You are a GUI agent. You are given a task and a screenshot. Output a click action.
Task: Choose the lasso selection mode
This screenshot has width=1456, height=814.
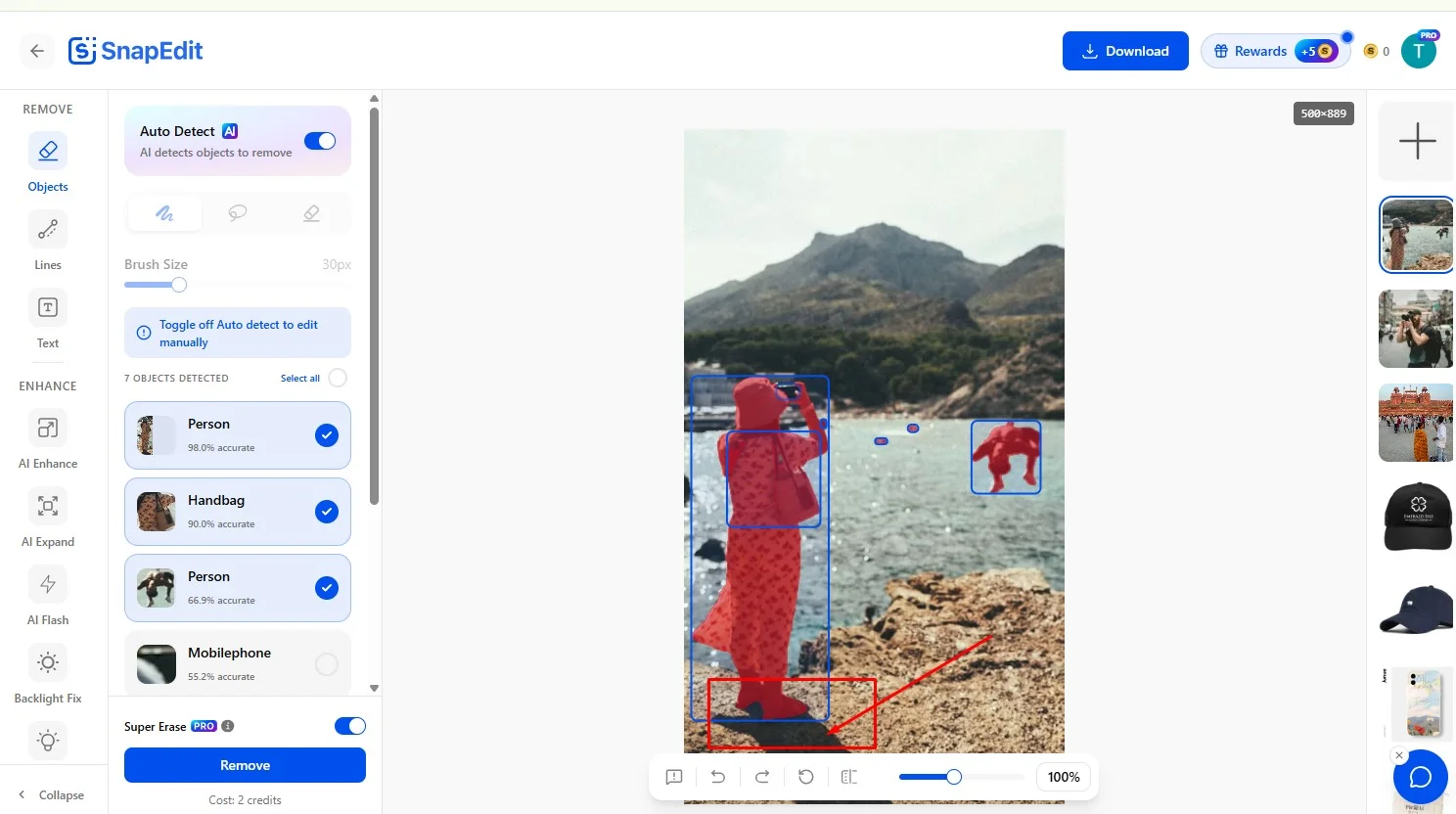(238, 213)
